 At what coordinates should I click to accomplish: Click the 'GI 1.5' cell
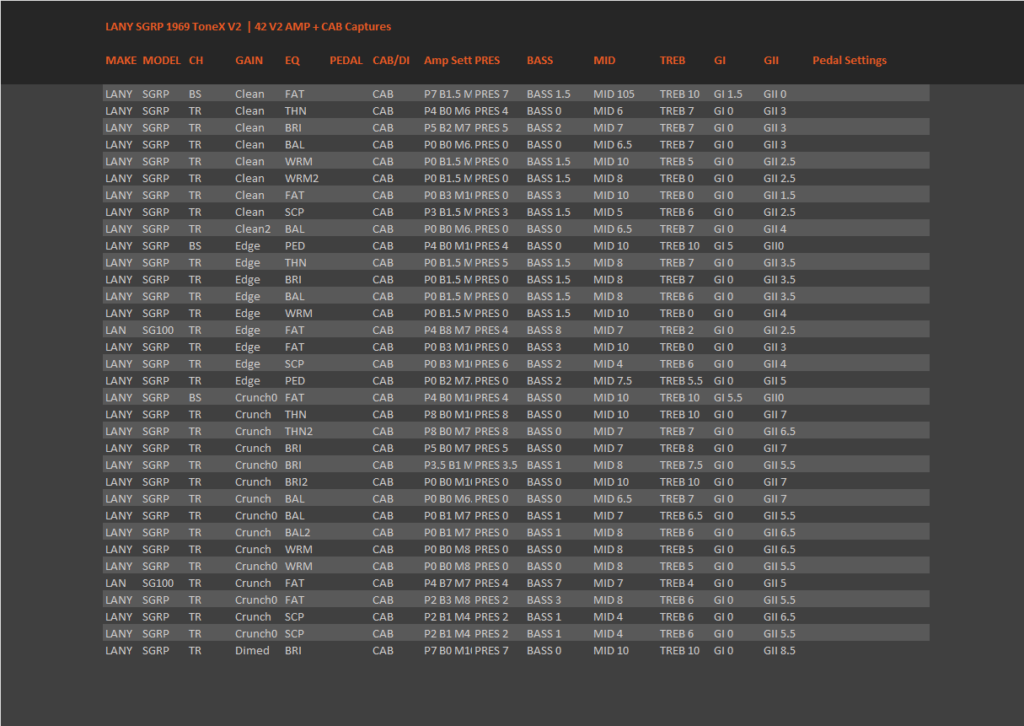coord(728,94)
